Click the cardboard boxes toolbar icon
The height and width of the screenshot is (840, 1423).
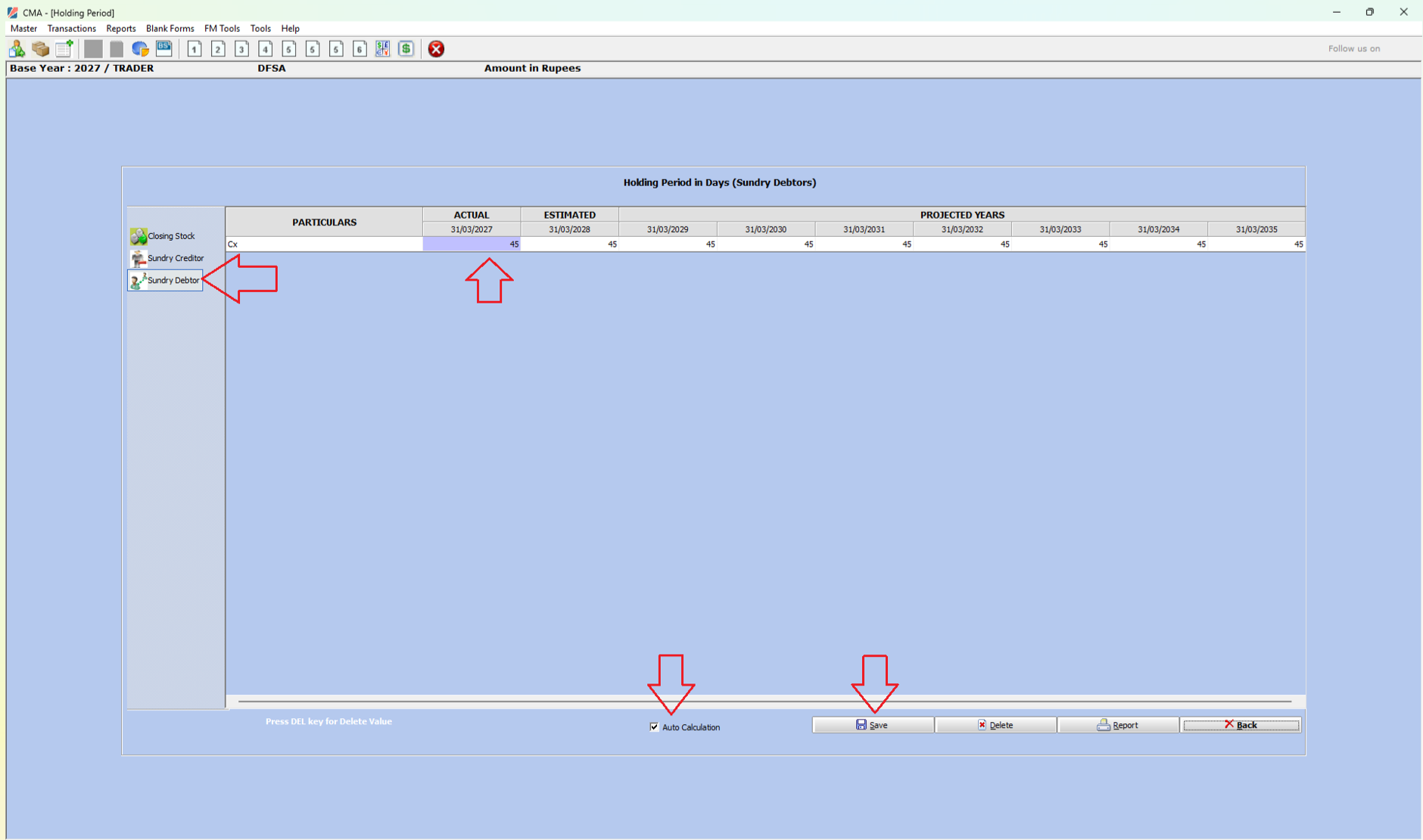click(x=40, y=49)
